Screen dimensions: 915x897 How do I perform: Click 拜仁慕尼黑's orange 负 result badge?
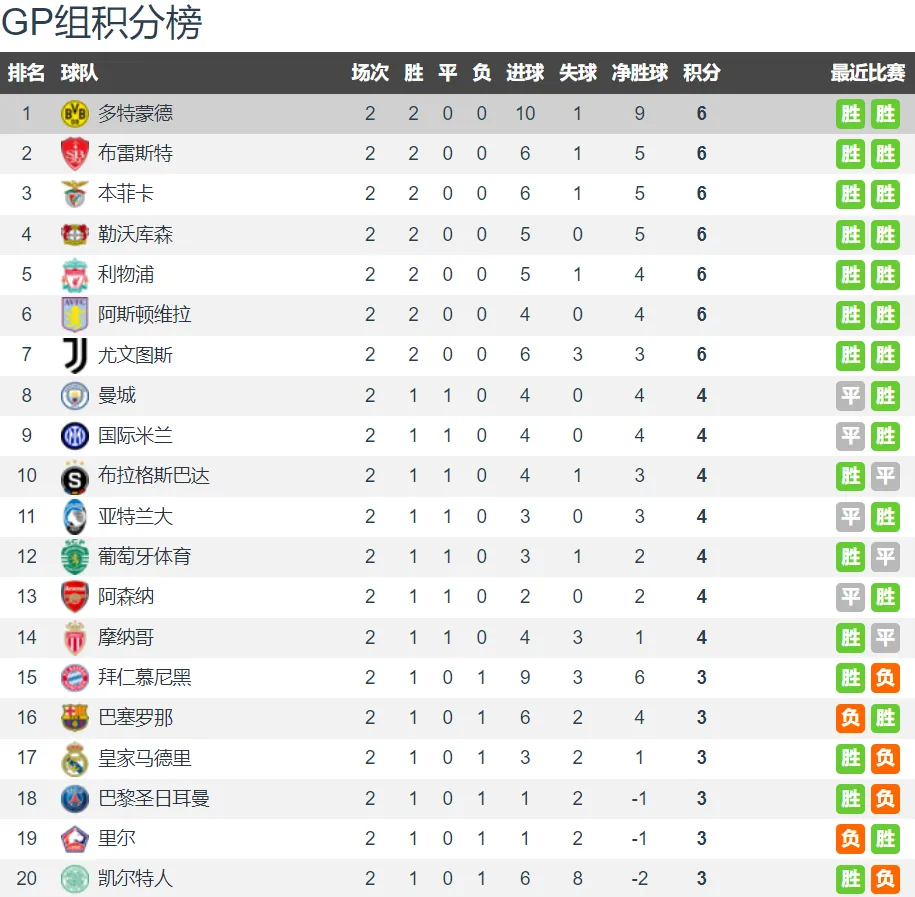click(885, 678)
